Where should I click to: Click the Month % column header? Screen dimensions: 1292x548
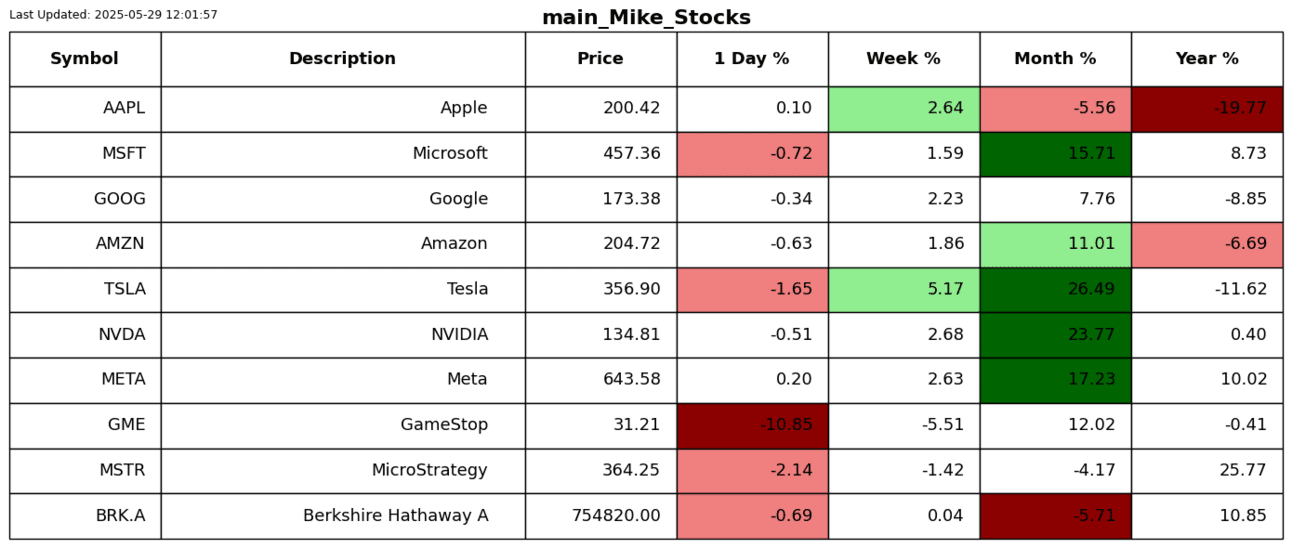[x=1055, y=59]
